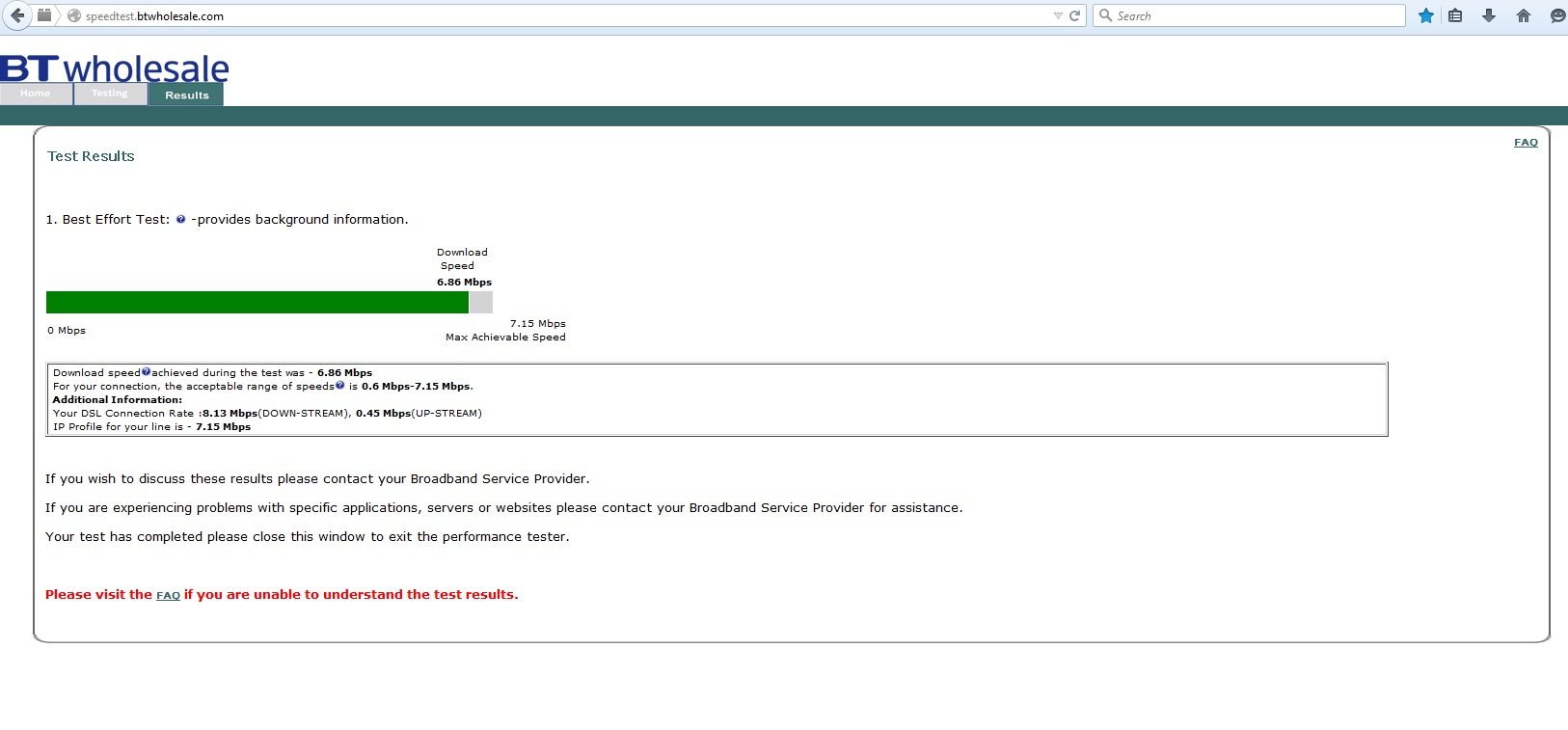Switch to the Home tab
Screen dimensions: 1568x730
tap(36, 94)
